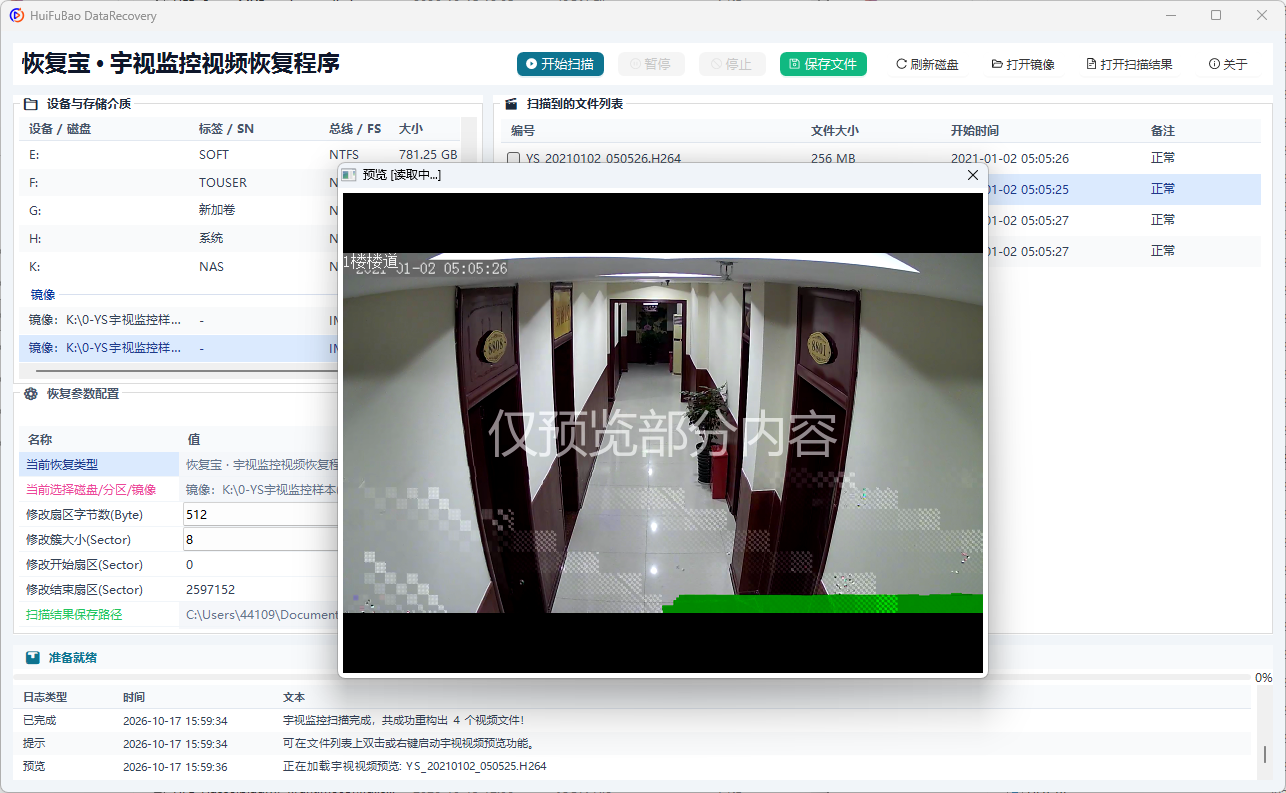The height and width of the screenshot is (793, 1286).
Task: Click the 当前选择磁盘/分区/镜像 parameter label
Action: coord(91,490)
